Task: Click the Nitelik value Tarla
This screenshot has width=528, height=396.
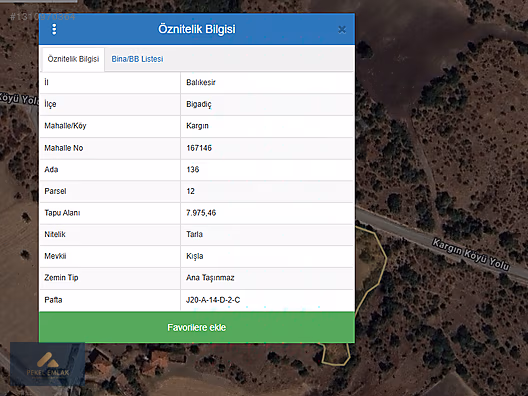Action: click(x=194, y=234)
